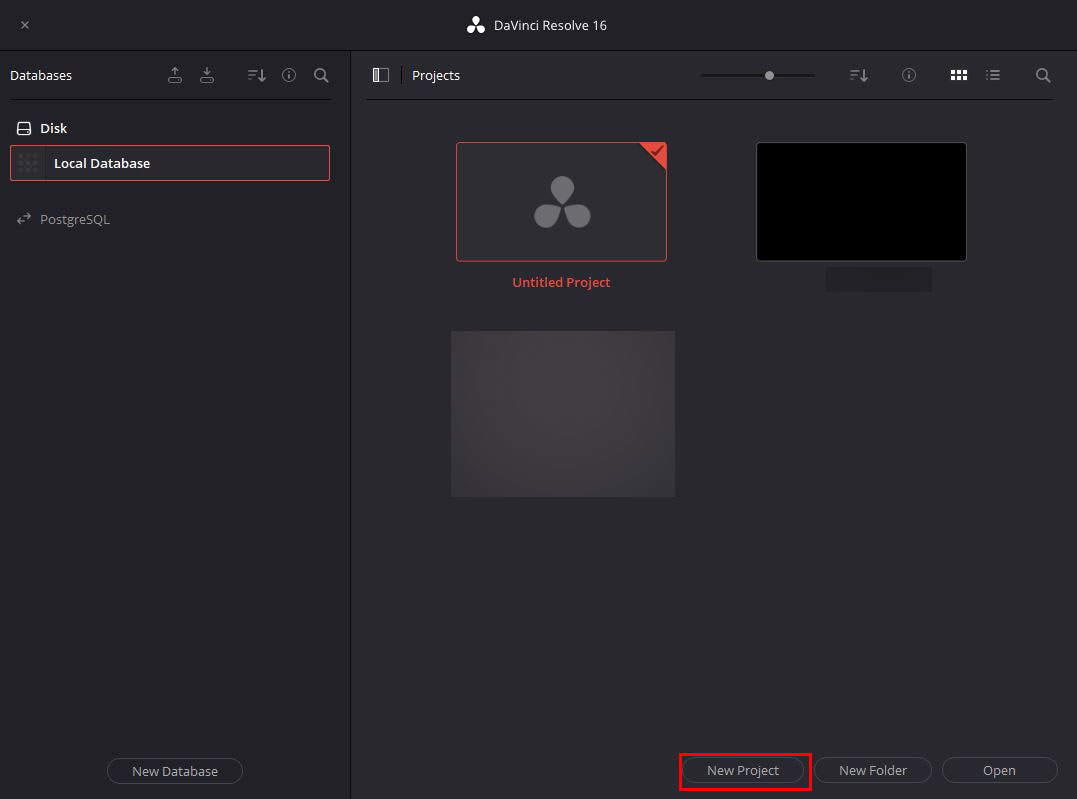The width and height of the screenshot is (1077, 799).
Task: Click the DaVinci Resolve logo icon
Action: point(475,25)
